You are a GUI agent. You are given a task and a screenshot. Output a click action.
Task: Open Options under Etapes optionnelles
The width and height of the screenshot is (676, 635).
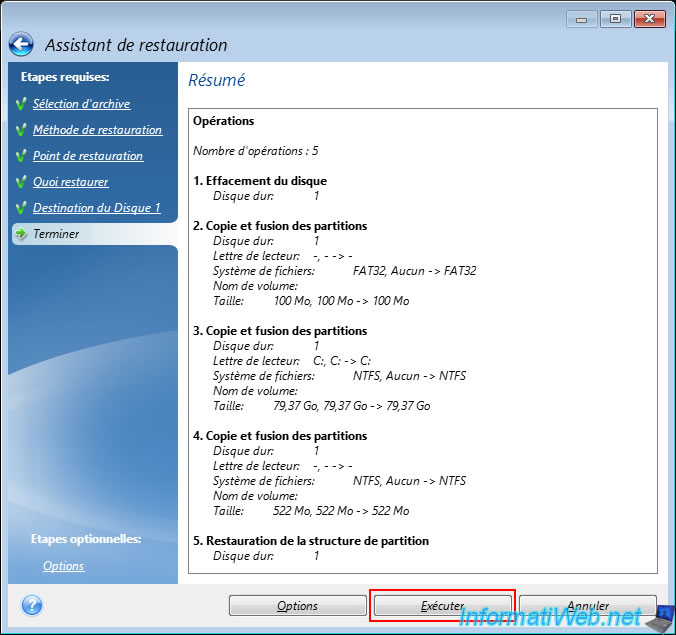(x=63, y=566)
